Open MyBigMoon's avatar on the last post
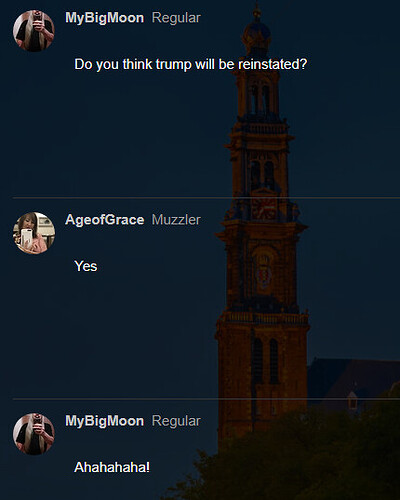 pyautogui.click(x=34, y=434)
